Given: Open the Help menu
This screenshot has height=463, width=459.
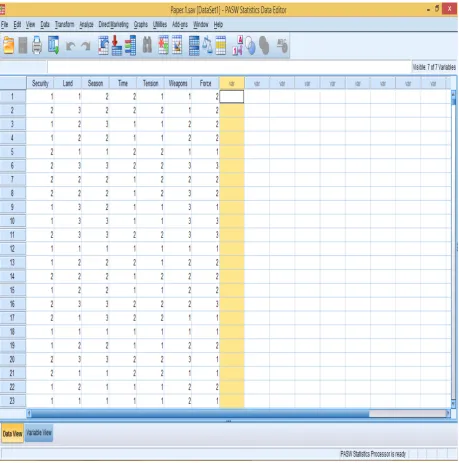Looking at the screenshot, I should [x=218, y=24].
